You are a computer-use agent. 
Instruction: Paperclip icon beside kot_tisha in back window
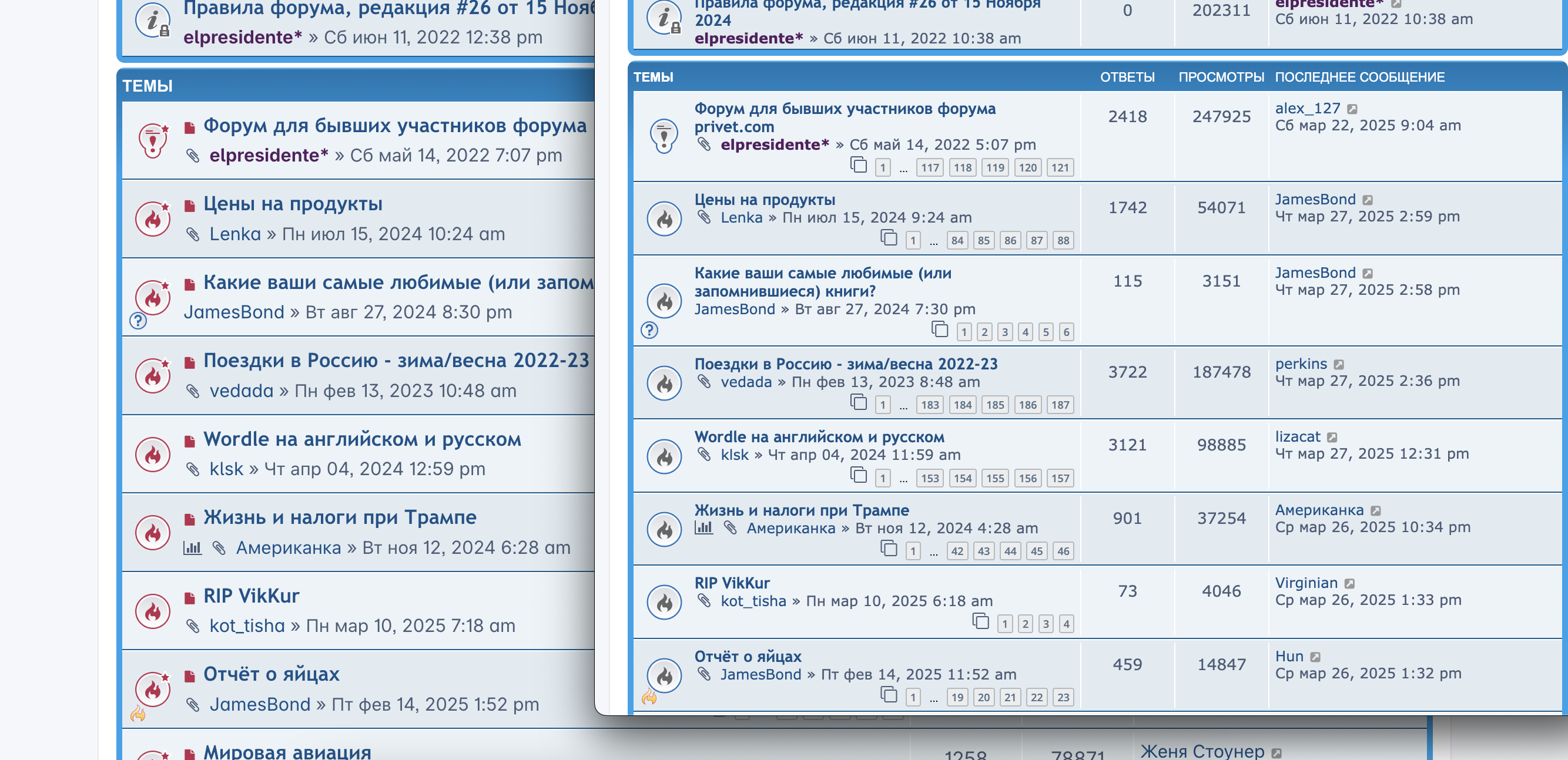click(x=193, y=626)
